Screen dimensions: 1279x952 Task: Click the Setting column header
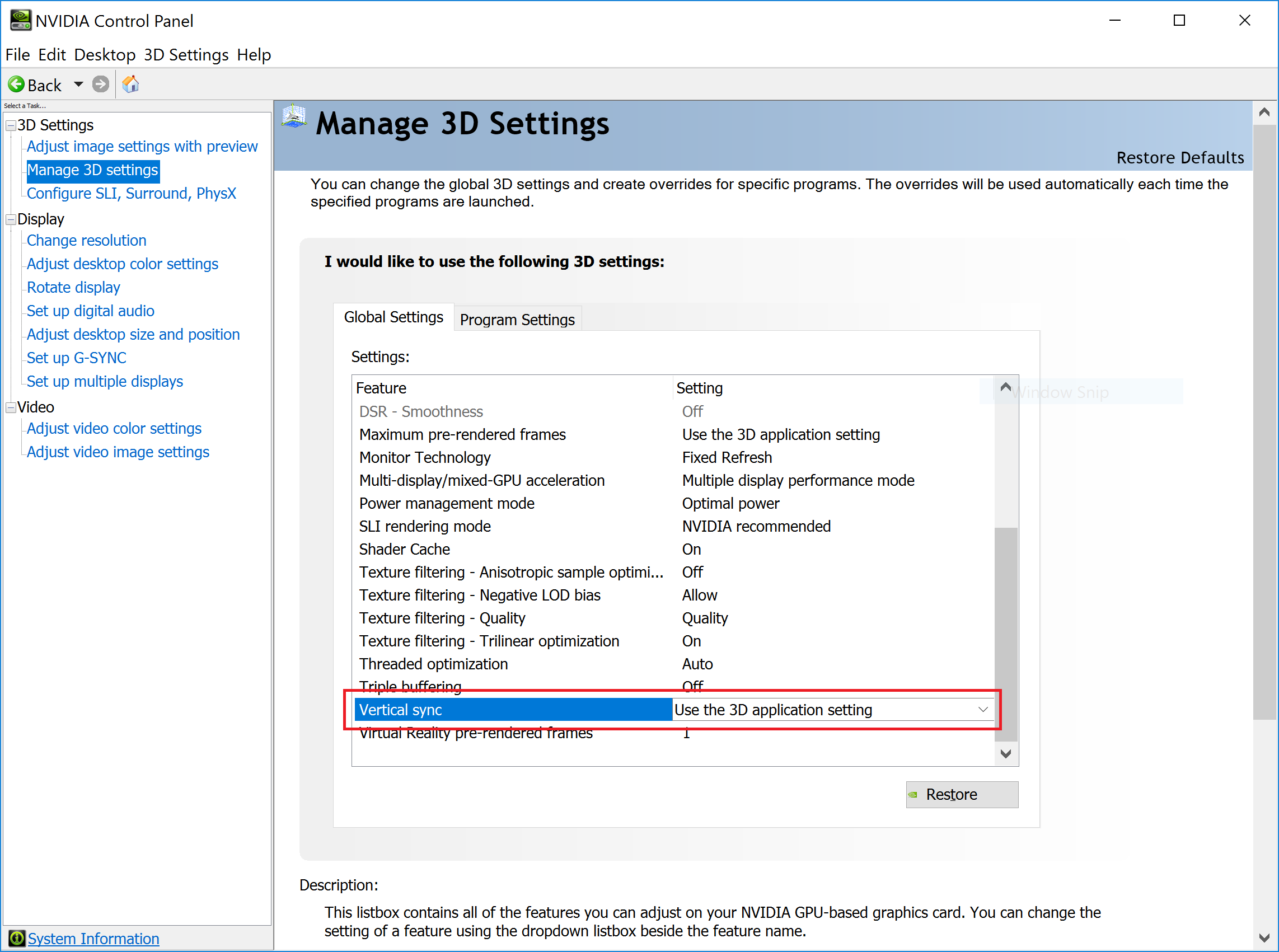tap(833, 388)
